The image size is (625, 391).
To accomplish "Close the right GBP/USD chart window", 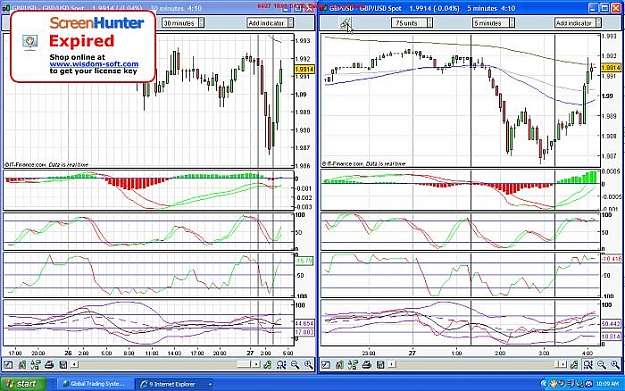I will (616, 8).
